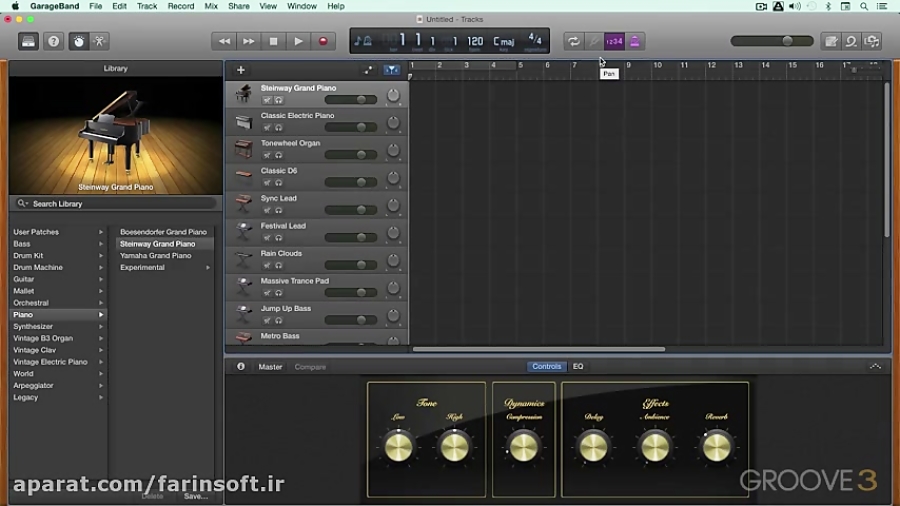Switch to the Controls tab

pyautogui.click(x=546, y=367)
